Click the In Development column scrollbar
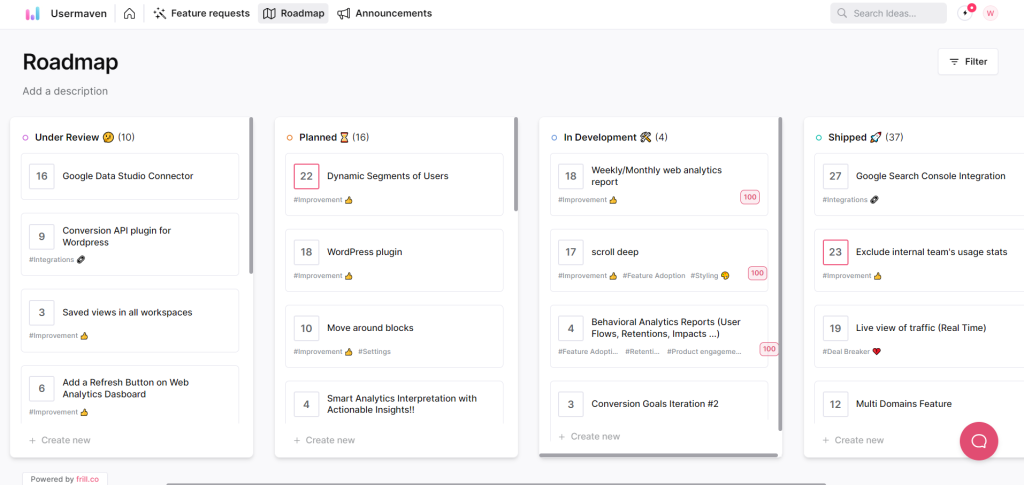 tap(780, 274)
